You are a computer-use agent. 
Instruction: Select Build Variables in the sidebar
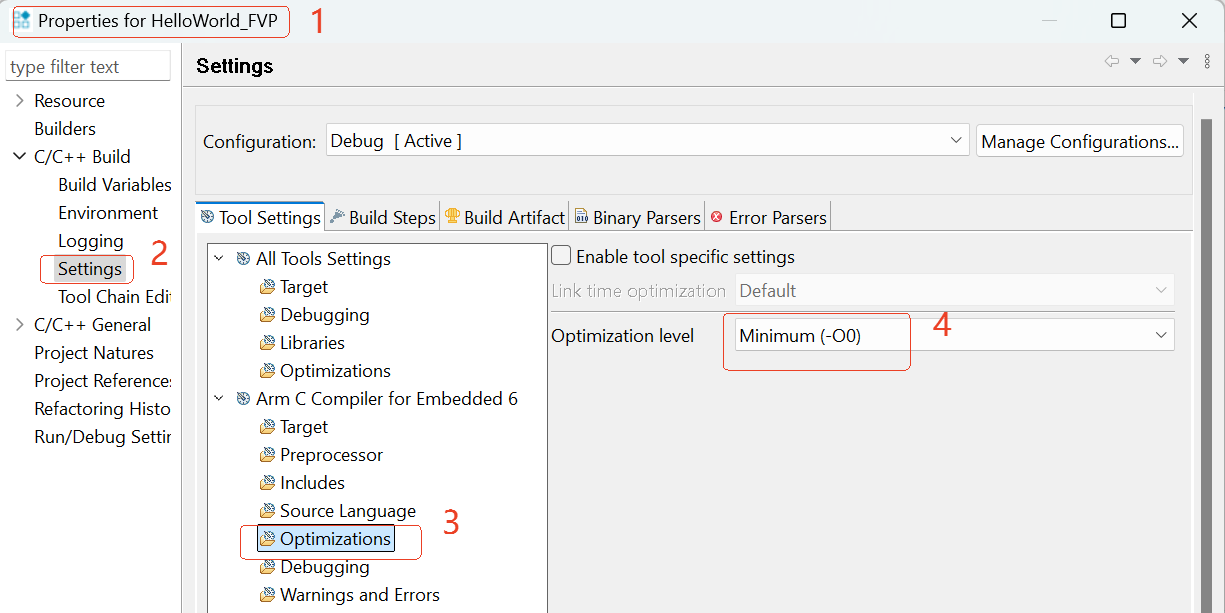click(x=114, y=185)
